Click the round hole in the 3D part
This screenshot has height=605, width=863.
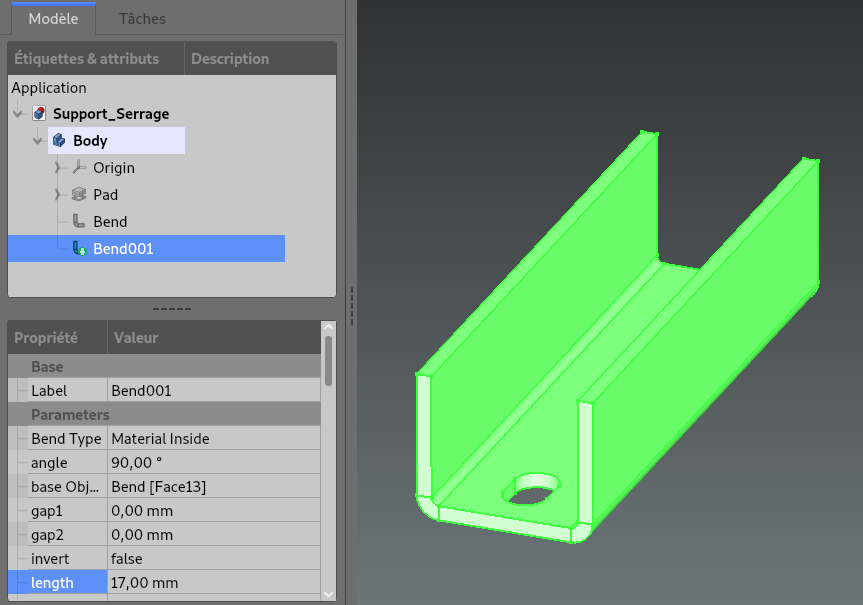pos(535,489)
